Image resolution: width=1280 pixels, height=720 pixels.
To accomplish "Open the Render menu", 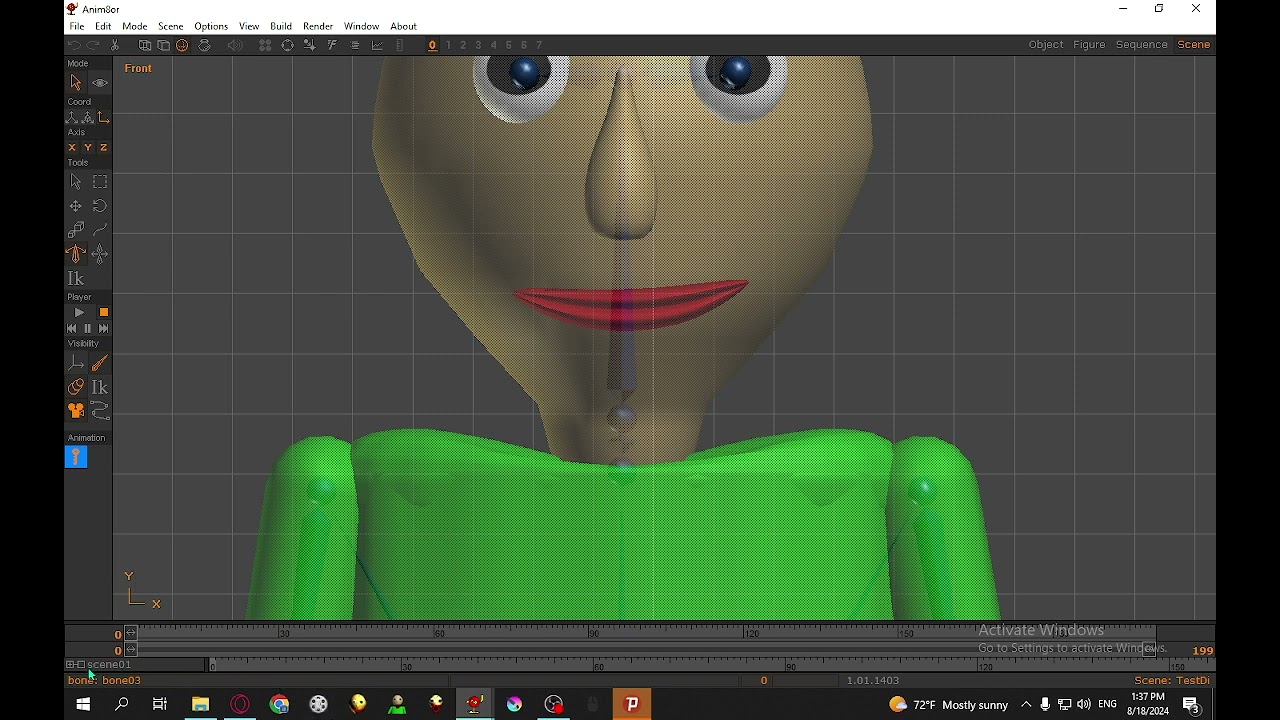I will (318, 26).
